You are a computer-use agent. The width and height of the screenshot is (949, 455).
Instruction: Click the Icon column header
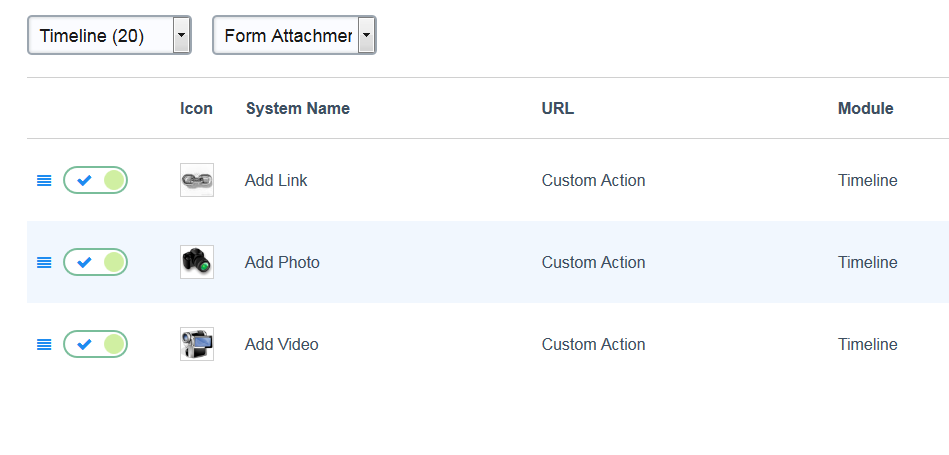click(196, 108)
